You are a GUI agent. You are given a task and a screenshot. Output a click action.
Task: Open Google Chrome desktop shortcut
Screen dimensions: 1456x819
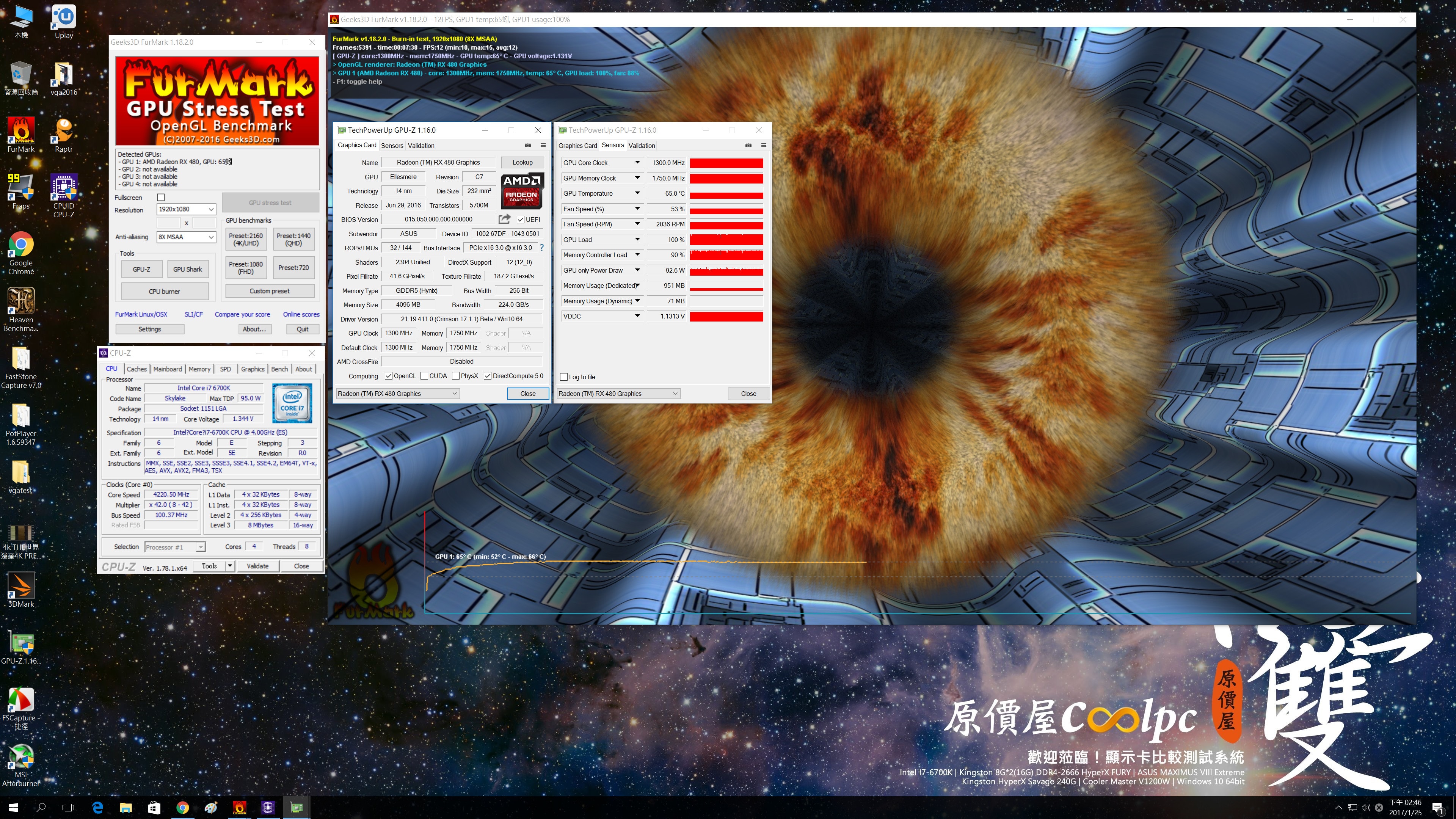pos(21,253)
